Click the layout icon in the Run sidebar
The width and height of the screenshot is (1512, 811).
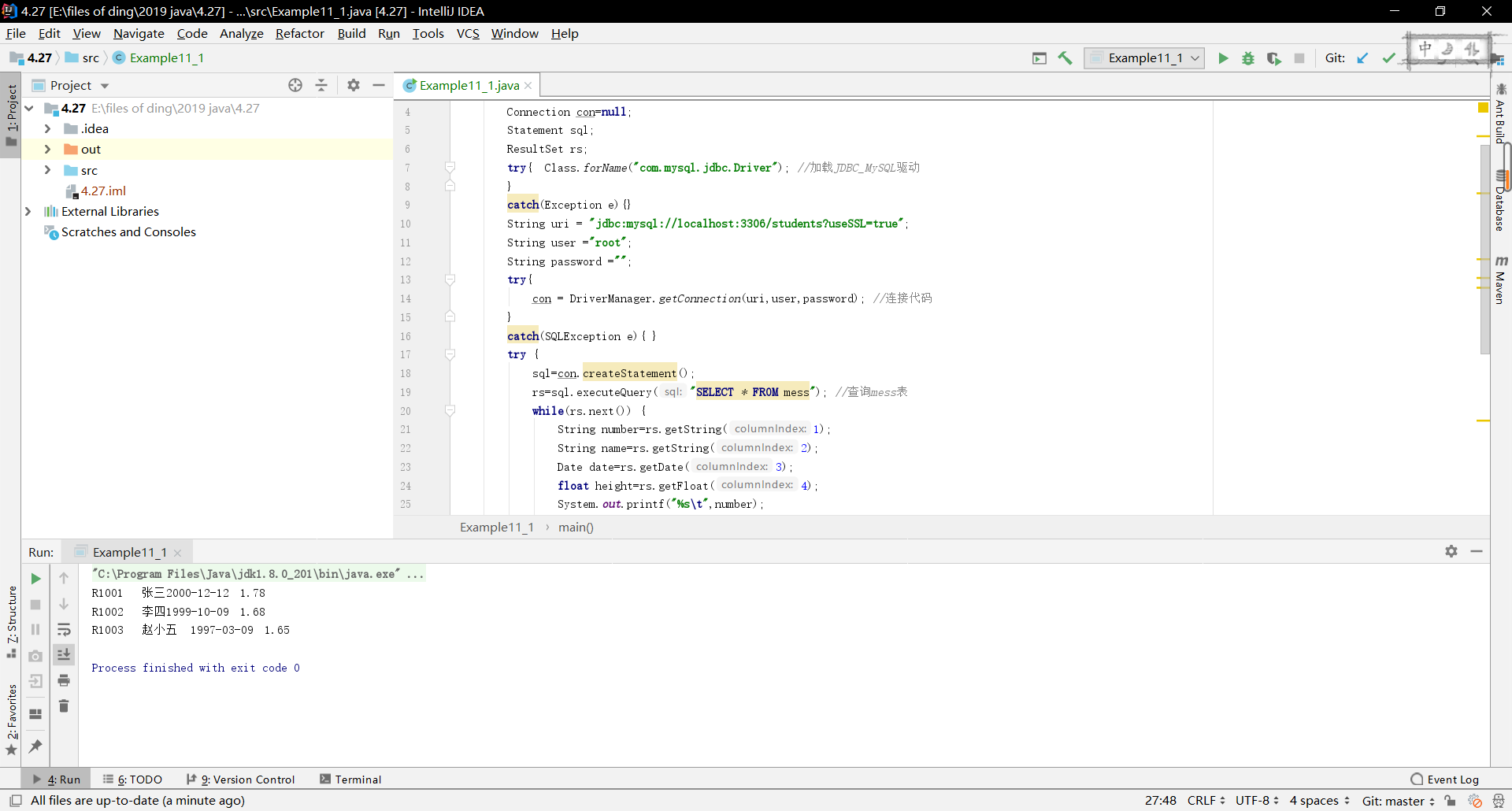(35, 714)
